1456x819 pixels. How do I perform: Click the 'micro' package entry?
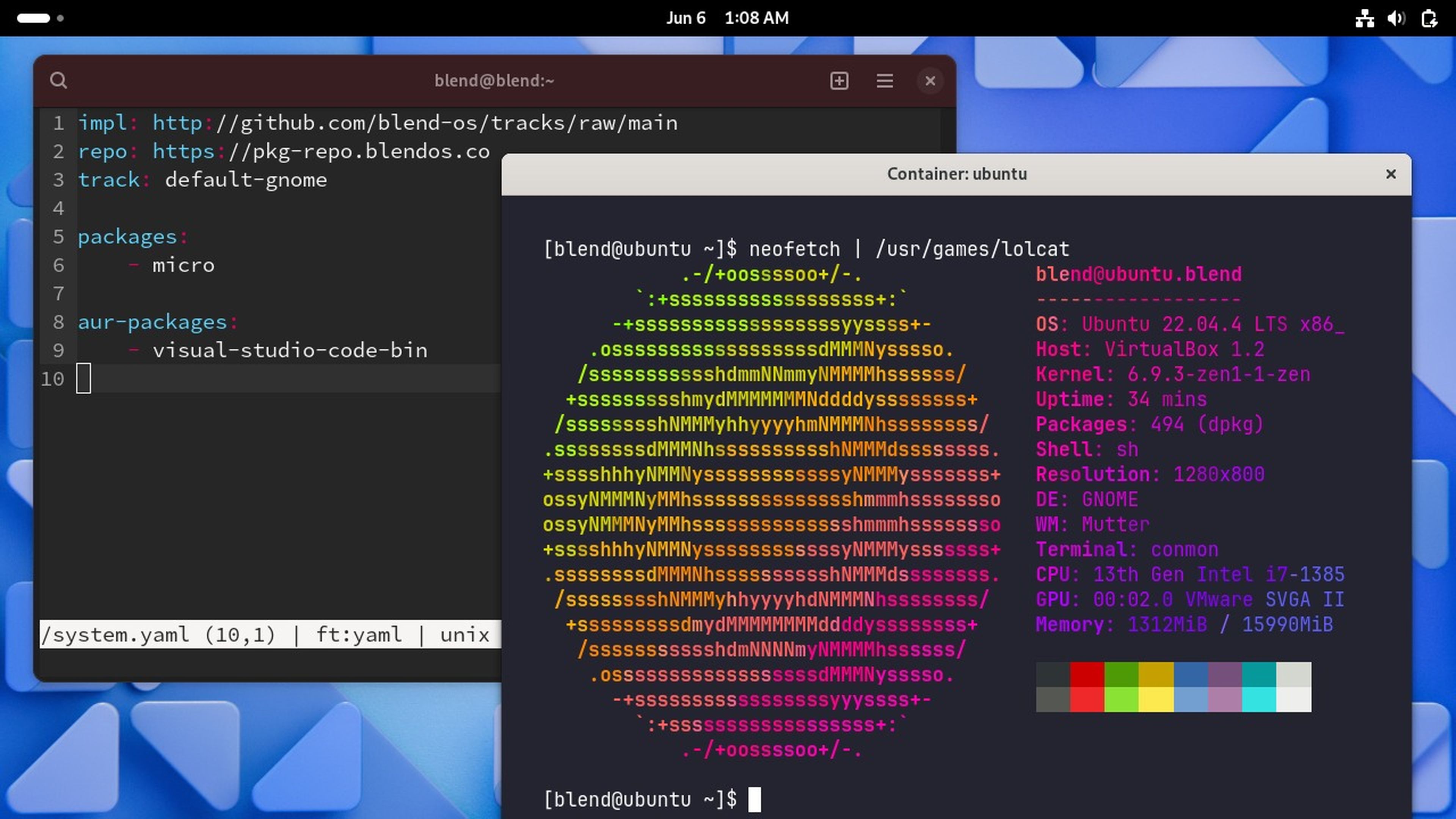tap(183, 265)
